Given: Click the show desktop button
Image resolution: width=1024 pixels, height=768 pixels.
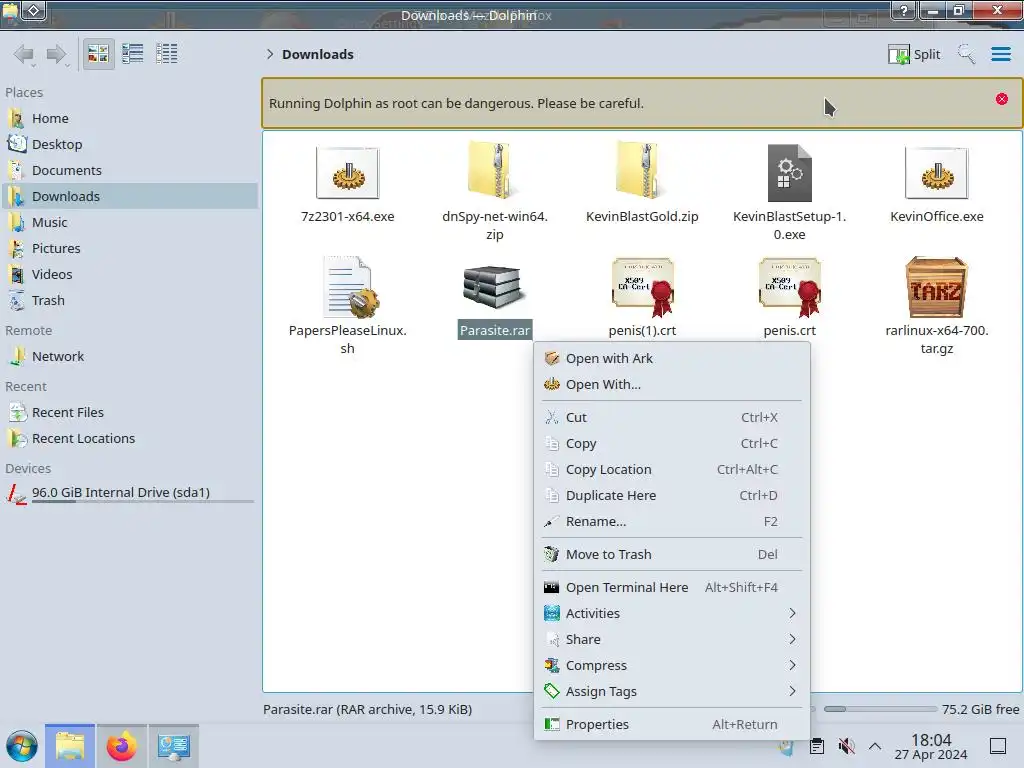Looking at the screenshot, I should tap(998, 746).
